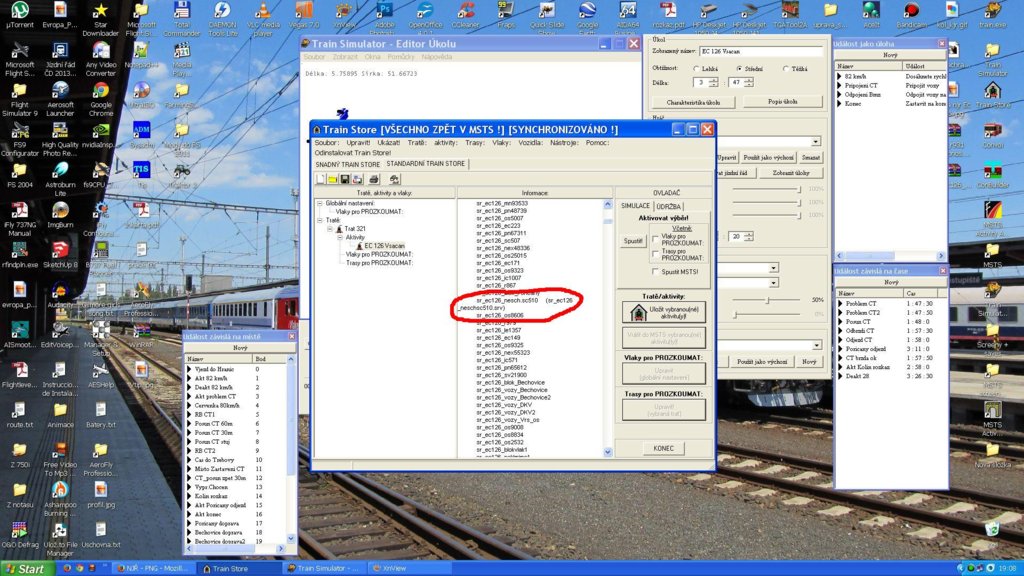Click the KONEC button

[x=663, y=448]
